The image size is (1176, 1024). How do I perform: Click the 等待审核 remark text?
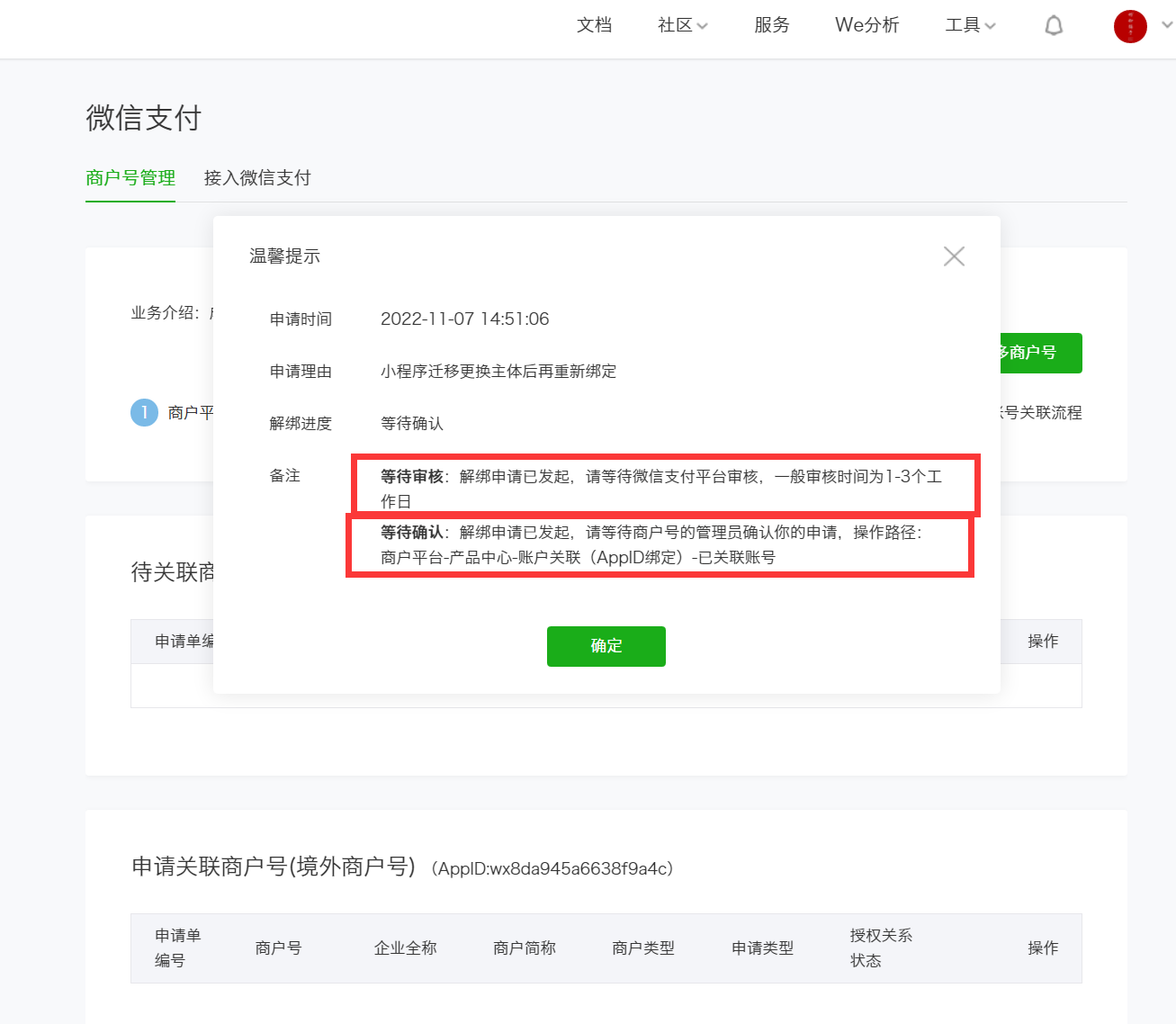(x=661, y=489)
